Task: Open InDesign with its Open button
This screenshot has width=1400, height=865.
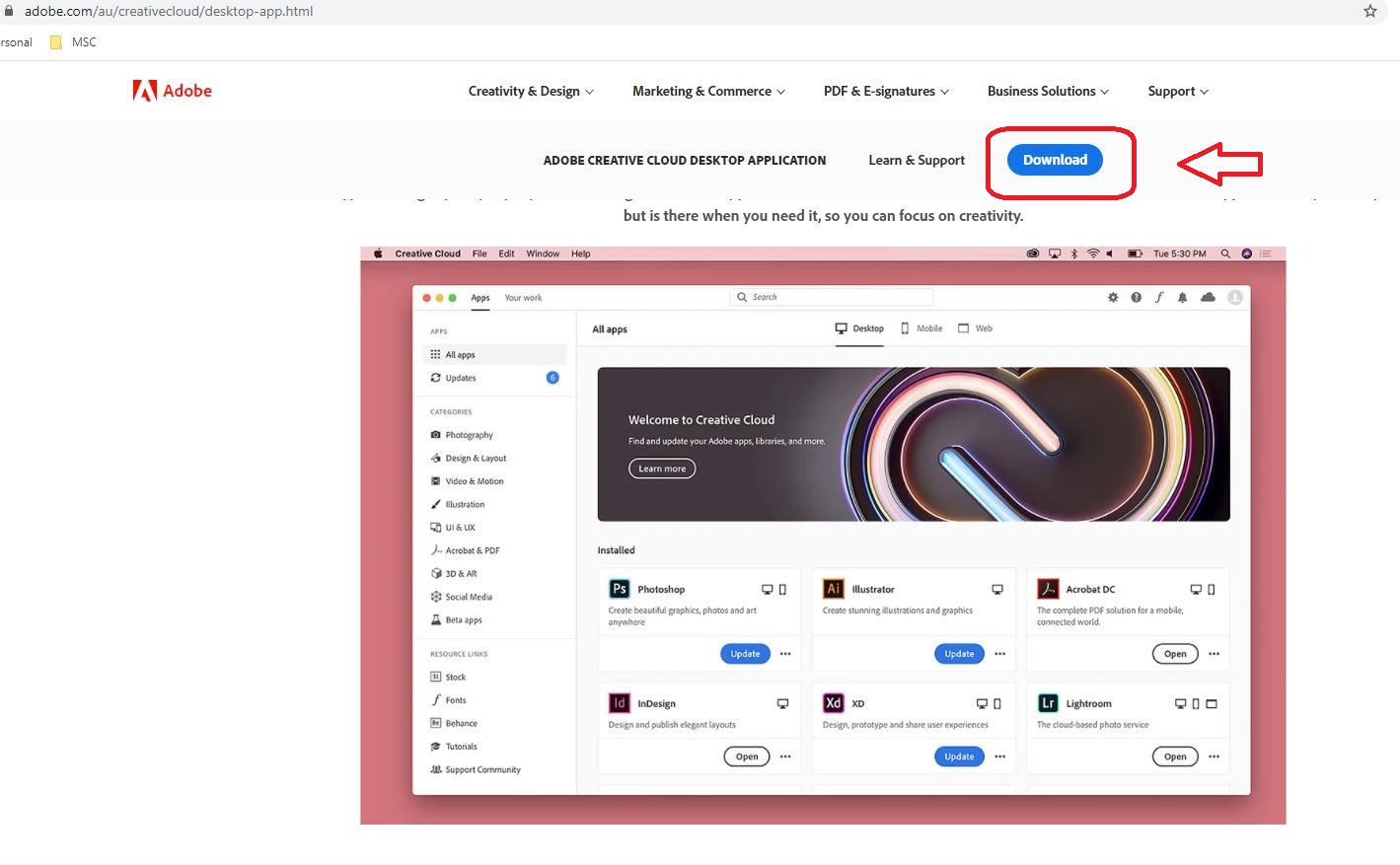Action: coord(747,757)
